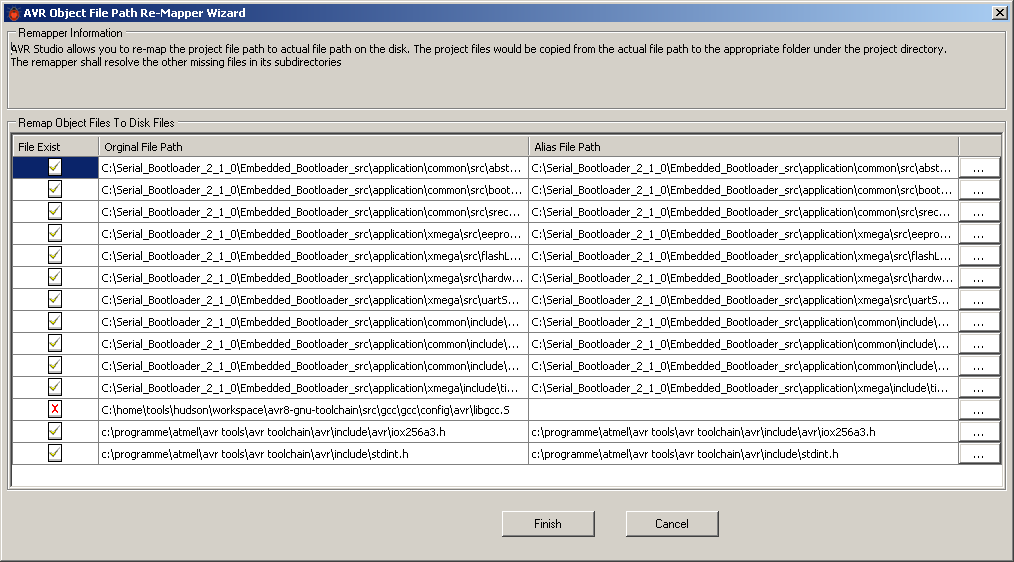
Task: Select original path cell ending xmega\src\flashL…
Action: (314, 256)
